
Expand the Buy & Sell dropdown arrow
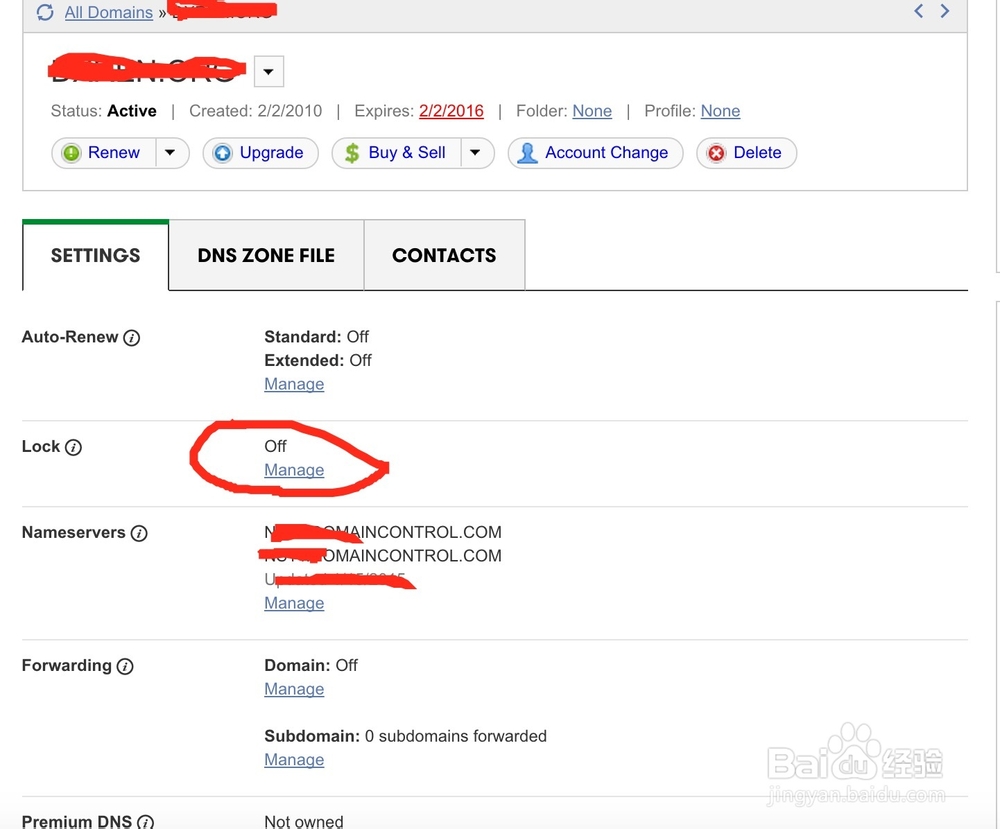click(x=475, y=153)
